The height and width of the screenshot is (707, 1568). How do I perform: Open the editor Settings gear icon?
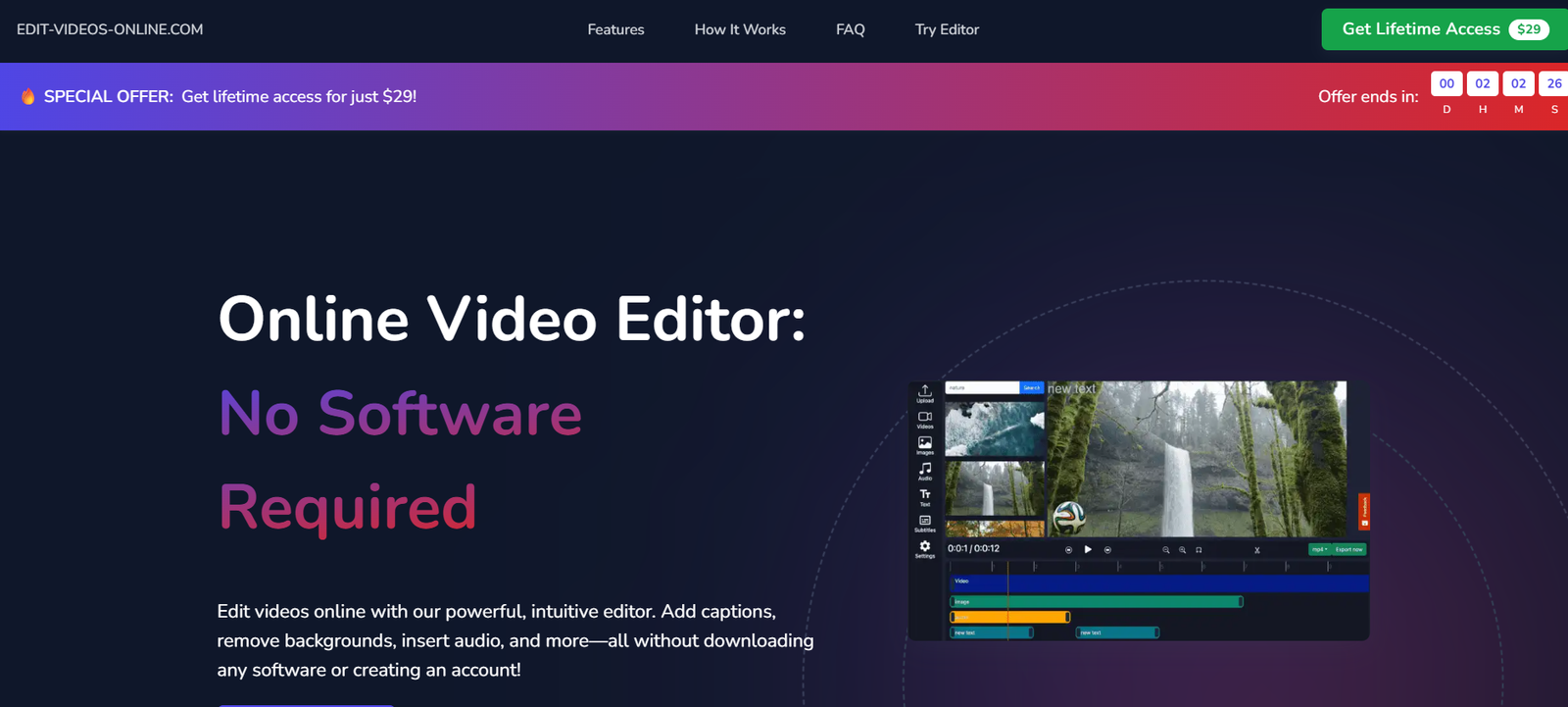coord(924,548)
